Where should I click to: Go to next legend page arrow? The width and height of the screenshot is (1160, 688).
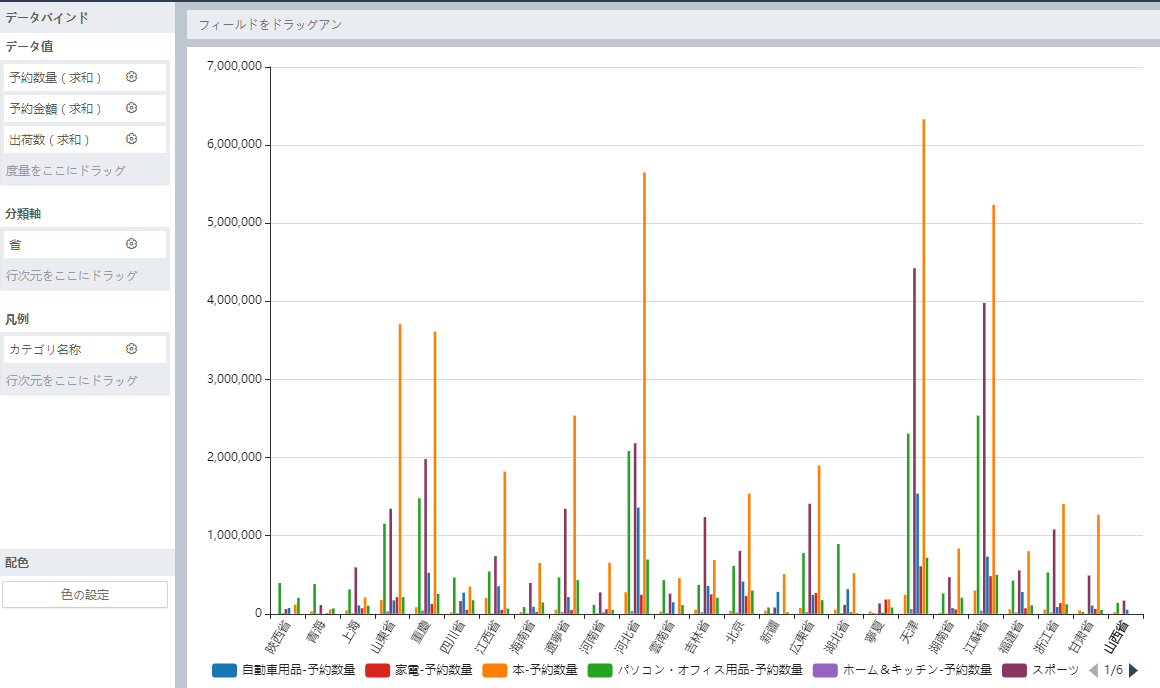1133,670
